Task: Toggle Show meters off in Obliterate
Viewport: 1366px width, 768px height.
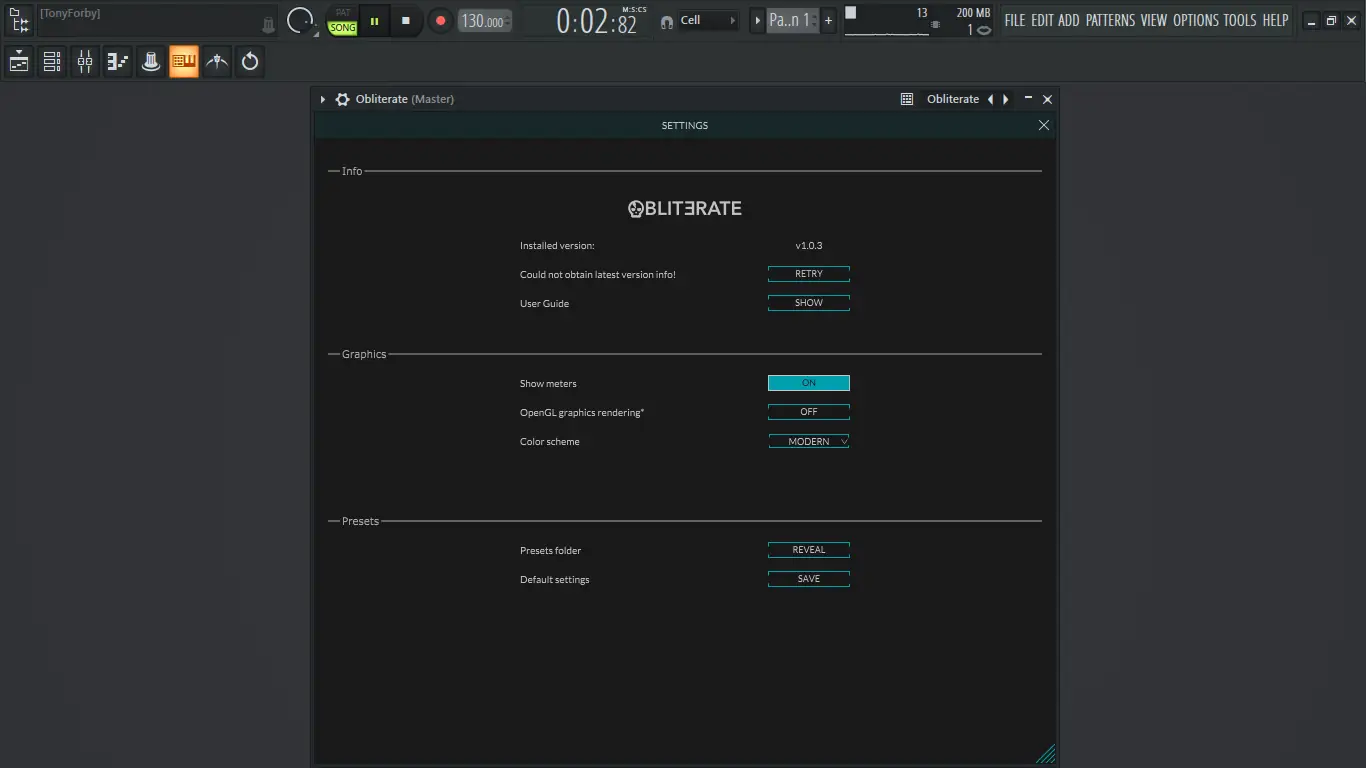Action: coord(808,383)
